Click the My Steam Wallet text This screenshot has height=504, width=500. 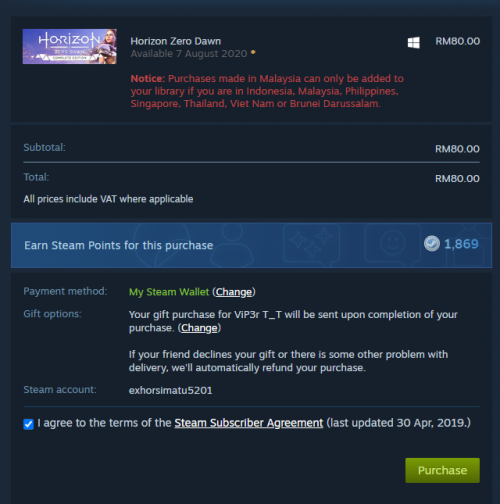click(x=169, y=292)
